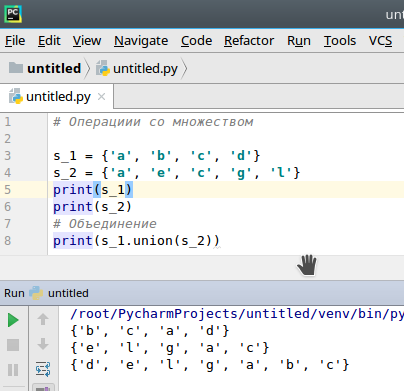Close the untitled.py editor tab
404x391 pixels.
pyautogui.click(x=101, y=97)
